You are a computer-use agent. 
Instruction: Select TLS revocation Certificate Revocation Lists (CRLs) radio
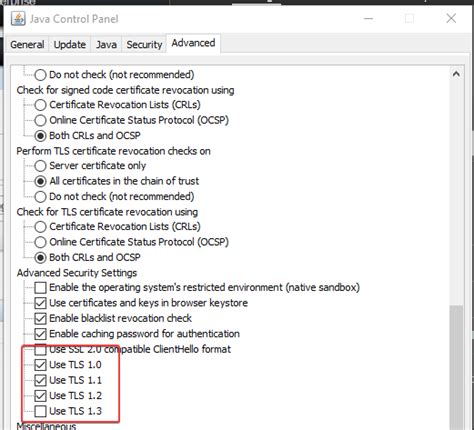[x=40, y=227]
